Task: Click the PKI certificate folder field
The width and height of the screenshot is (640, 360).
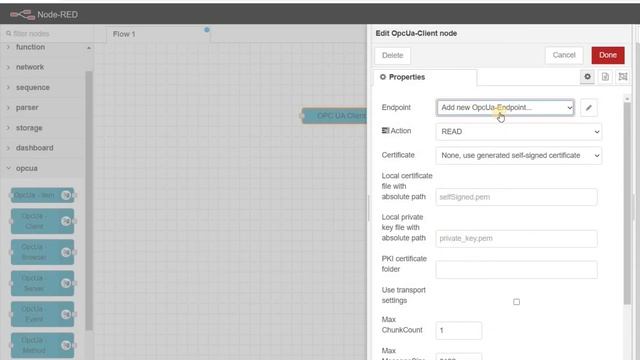Action: [516, 270]
